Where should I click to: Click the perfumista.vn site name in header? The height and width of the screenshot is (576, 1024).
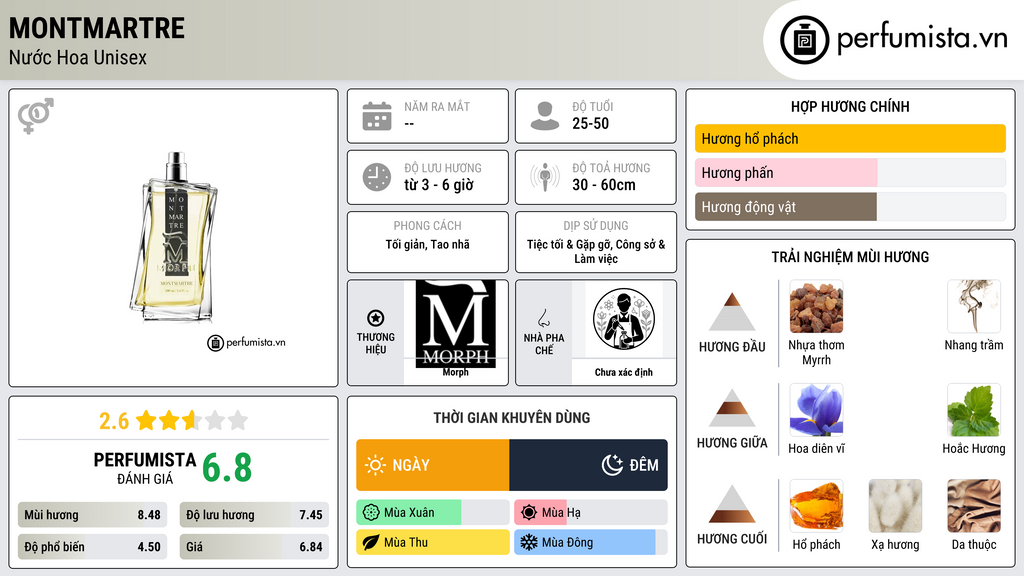[922, 39]
